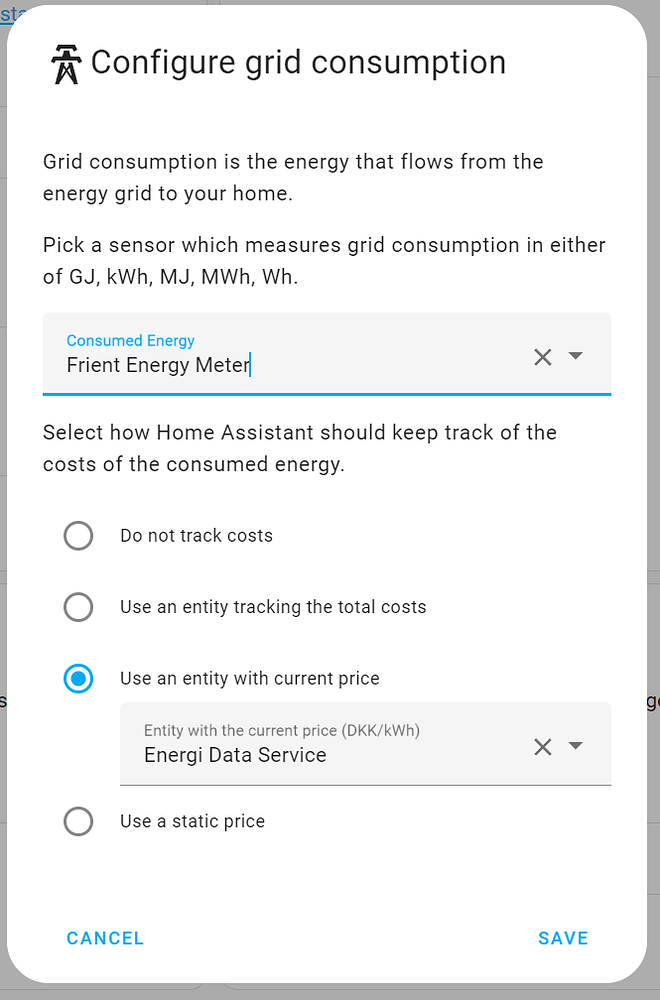This screenshot has height=1000, width=660.
Task: Open the Frient Energy Meter selector arrow
Action: [x=576, y=357]
